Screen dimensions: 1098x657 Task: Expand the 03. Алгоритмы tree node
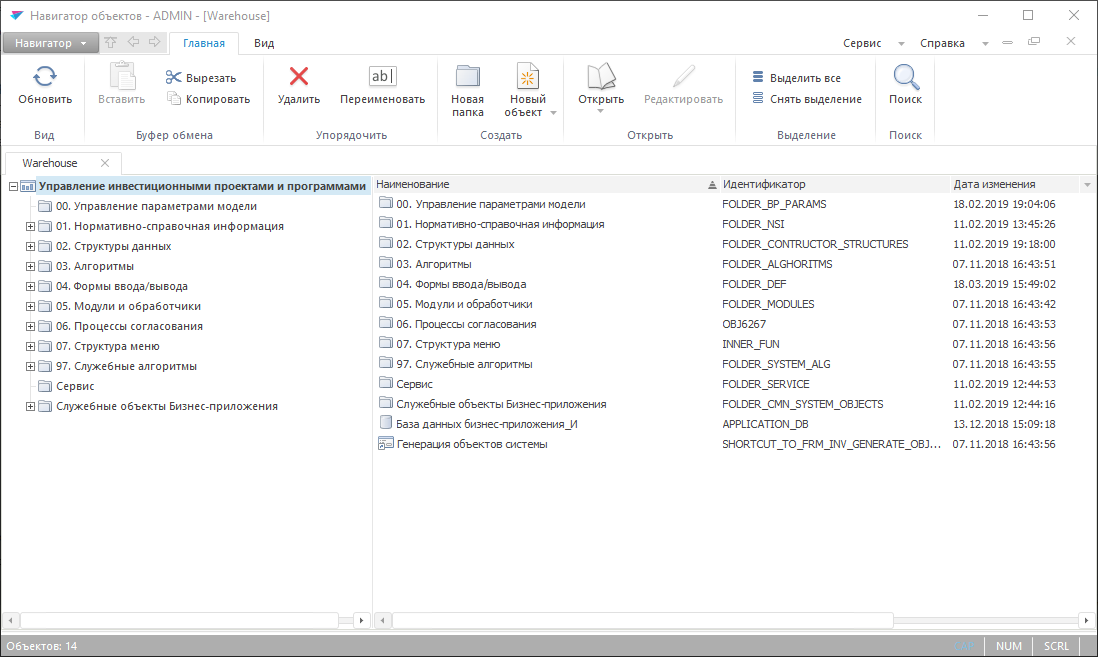tap(30, 266)
